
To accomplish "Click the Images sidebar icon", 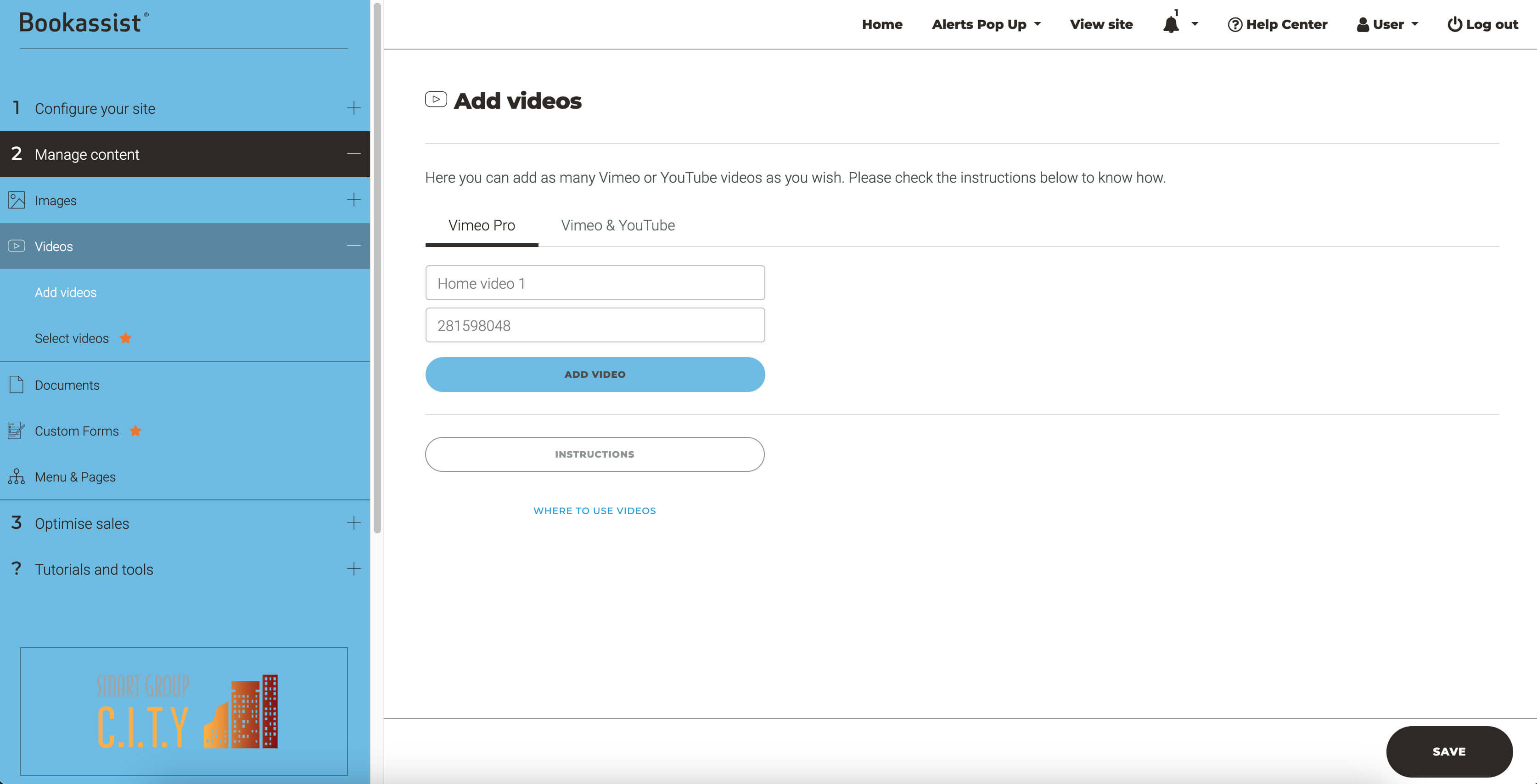I will pos(17,200).
